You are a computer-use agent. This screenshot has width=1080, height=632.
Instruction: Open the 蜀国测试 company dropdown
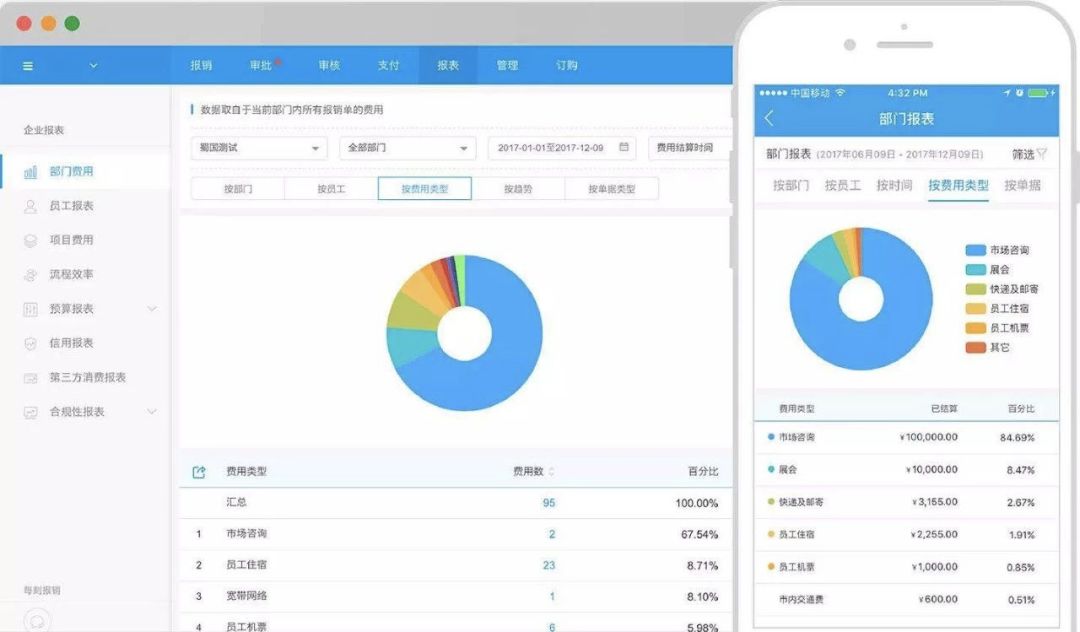[259, 148]
